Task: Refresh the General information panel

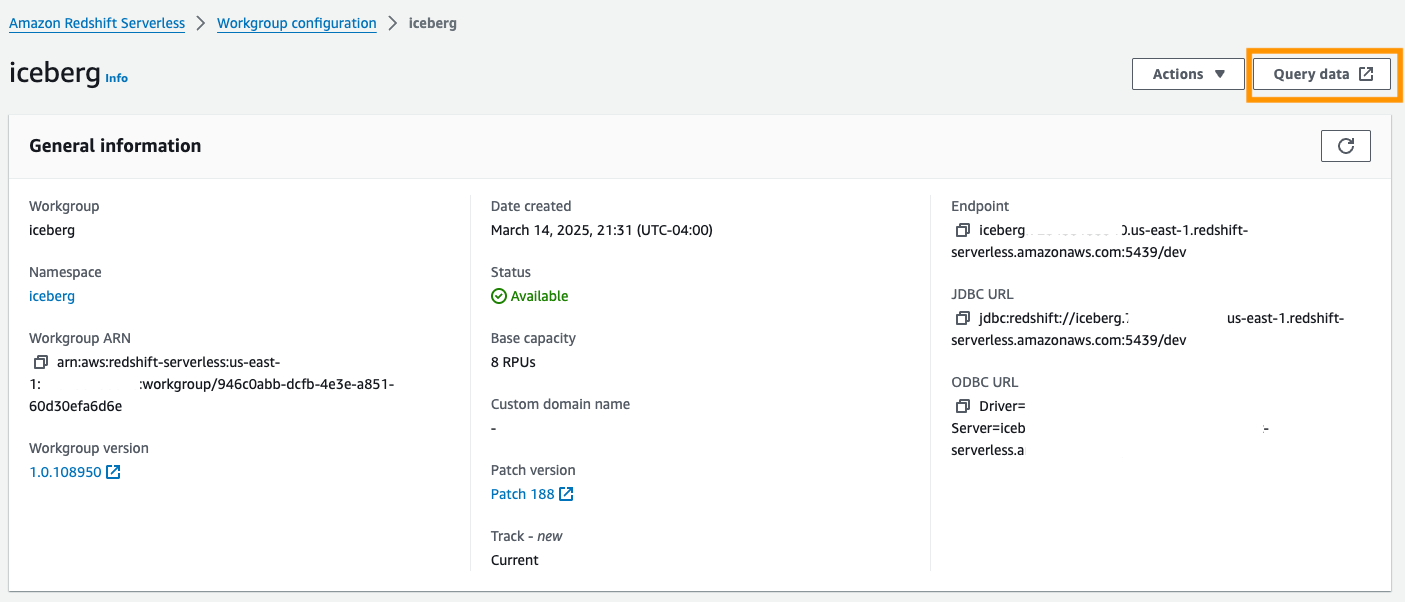Action: 1346,146
